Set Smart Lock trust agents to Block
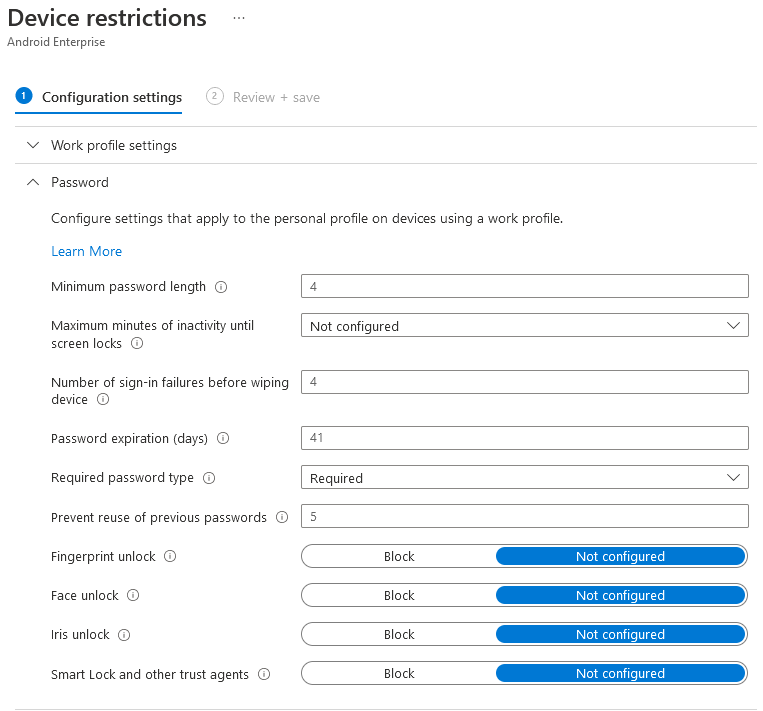Image resolution: width=763 pixels, height=711 pixels. (399, 674)
